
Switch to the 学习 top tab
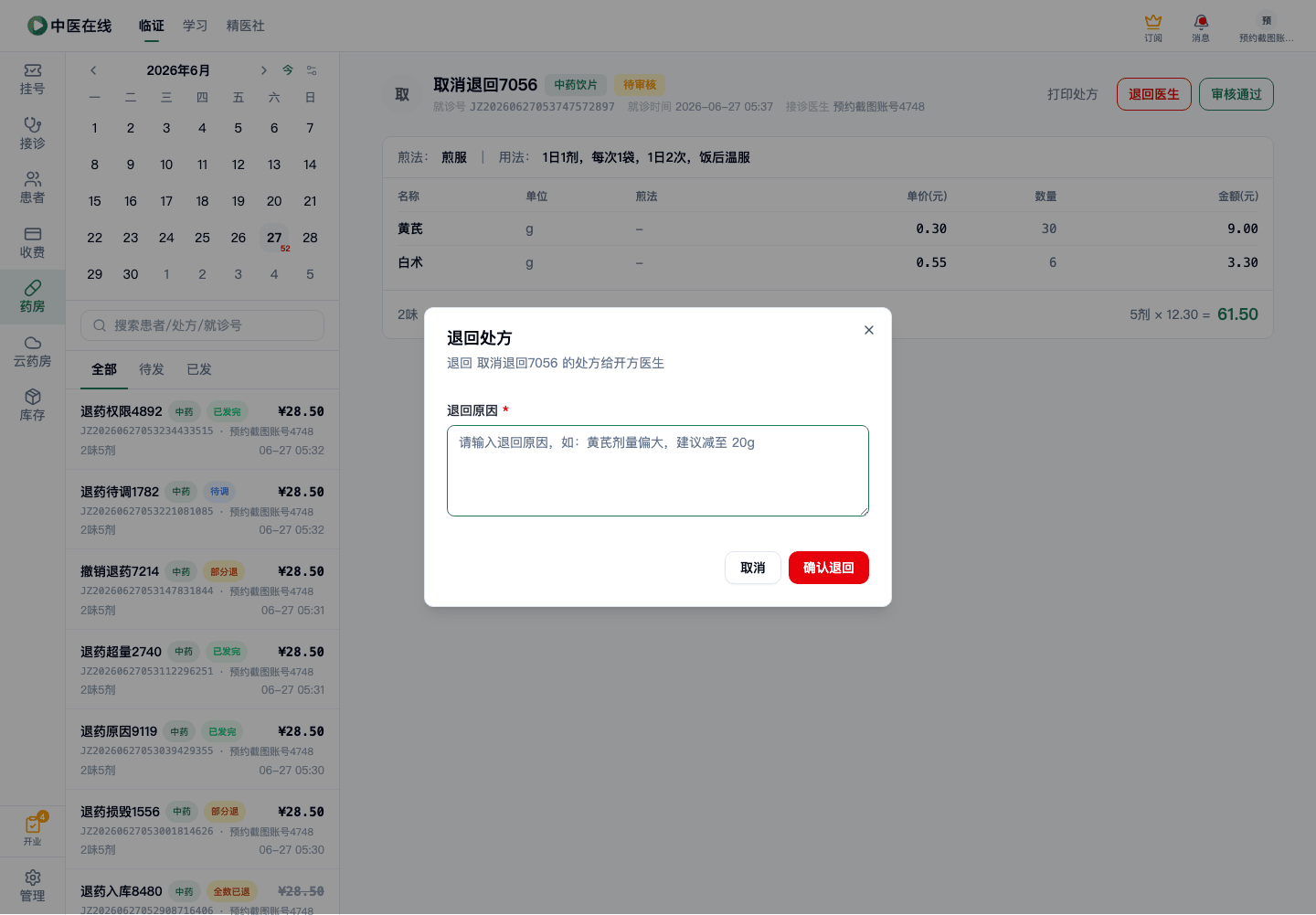click(x=195, y=26)
